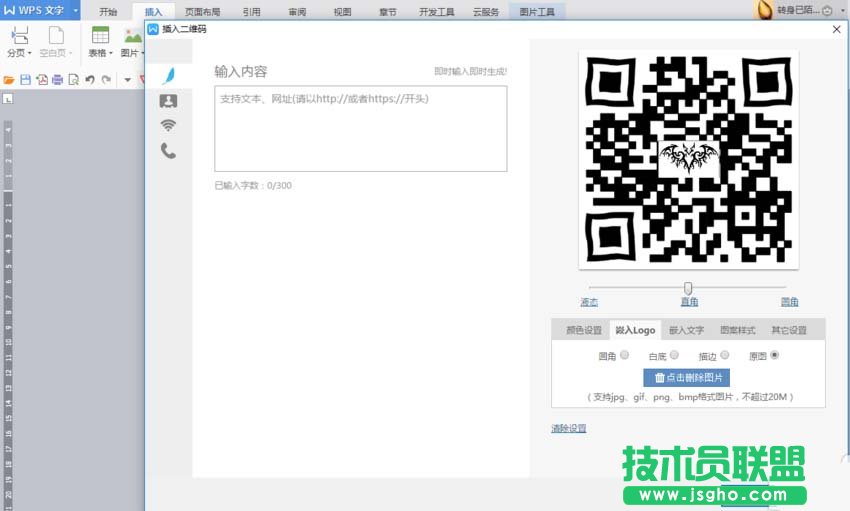
Task: Click the print preview icon
Action: tap(73, 80)
